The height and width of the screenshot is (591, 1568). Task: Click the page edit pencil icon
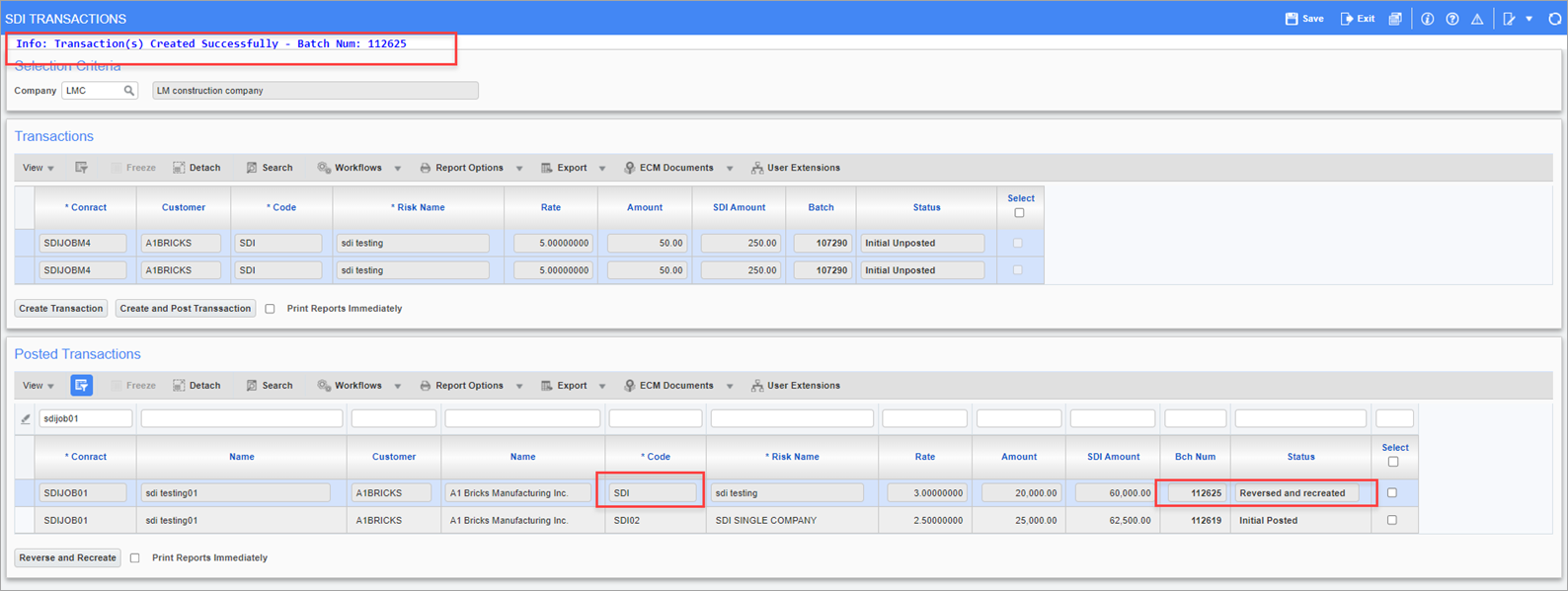(1509, 19)
